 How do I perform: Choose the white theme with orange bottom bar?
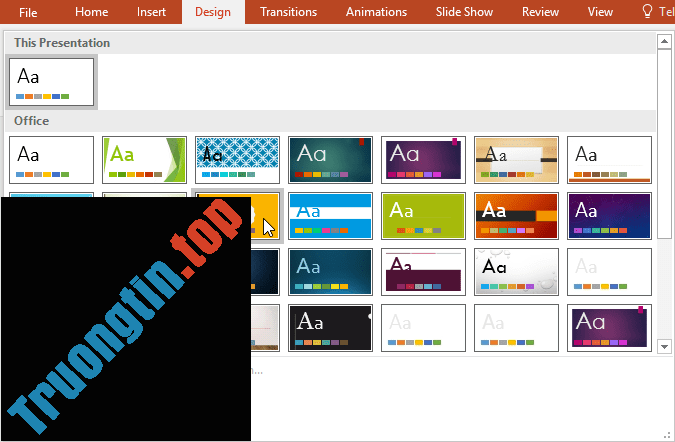609,160
